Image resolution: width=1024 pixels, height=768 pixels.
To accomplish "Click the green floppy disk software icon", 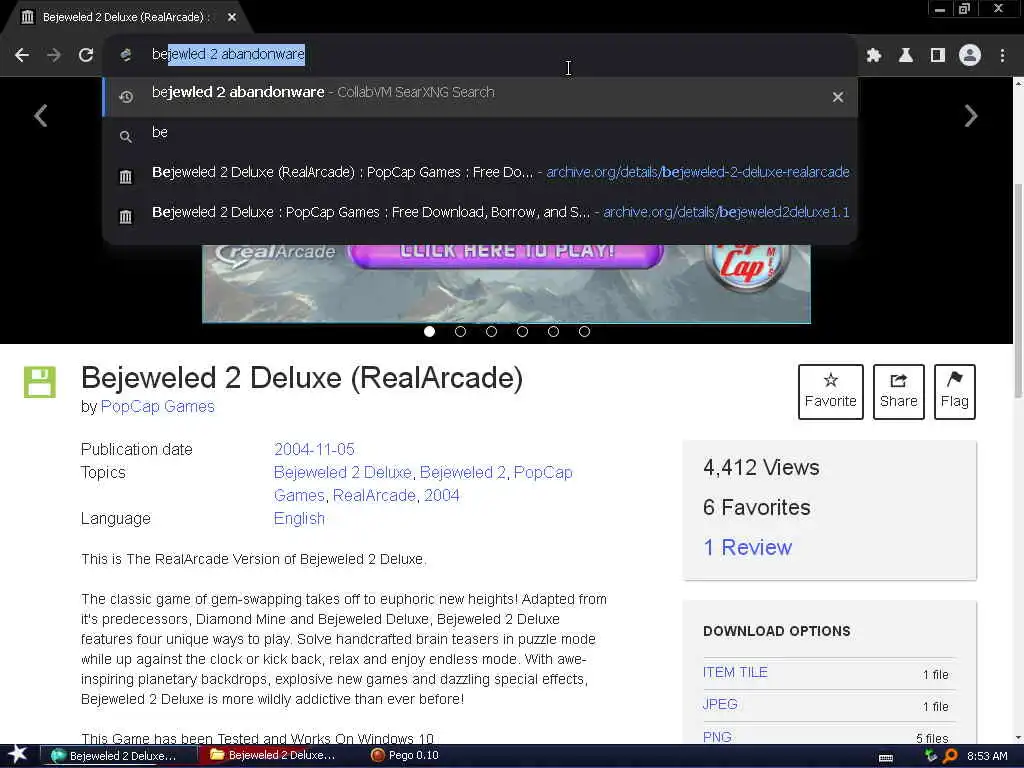I will [x=40, y=383].
